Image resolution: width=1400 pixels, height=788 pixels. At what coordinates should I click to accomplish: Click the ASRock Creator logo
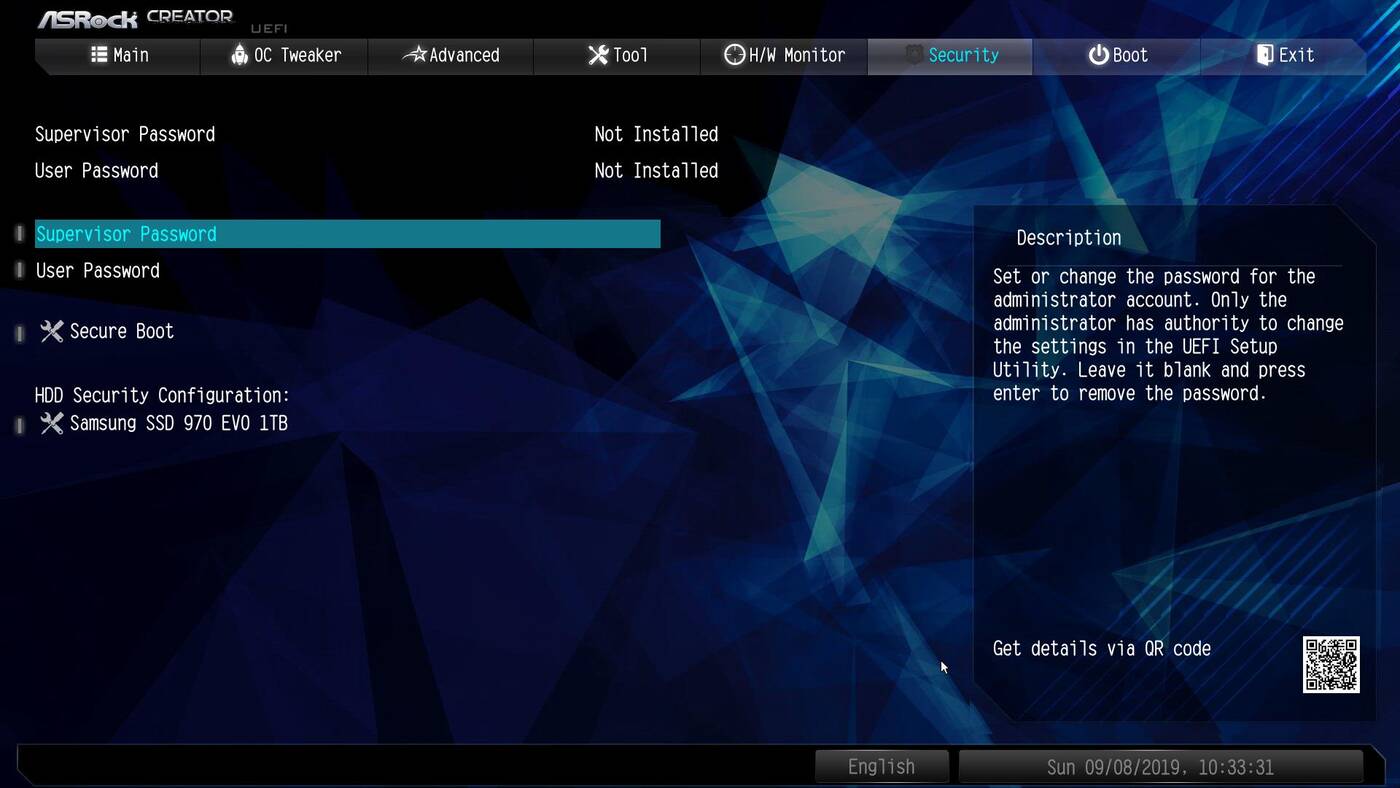point(135,18)
